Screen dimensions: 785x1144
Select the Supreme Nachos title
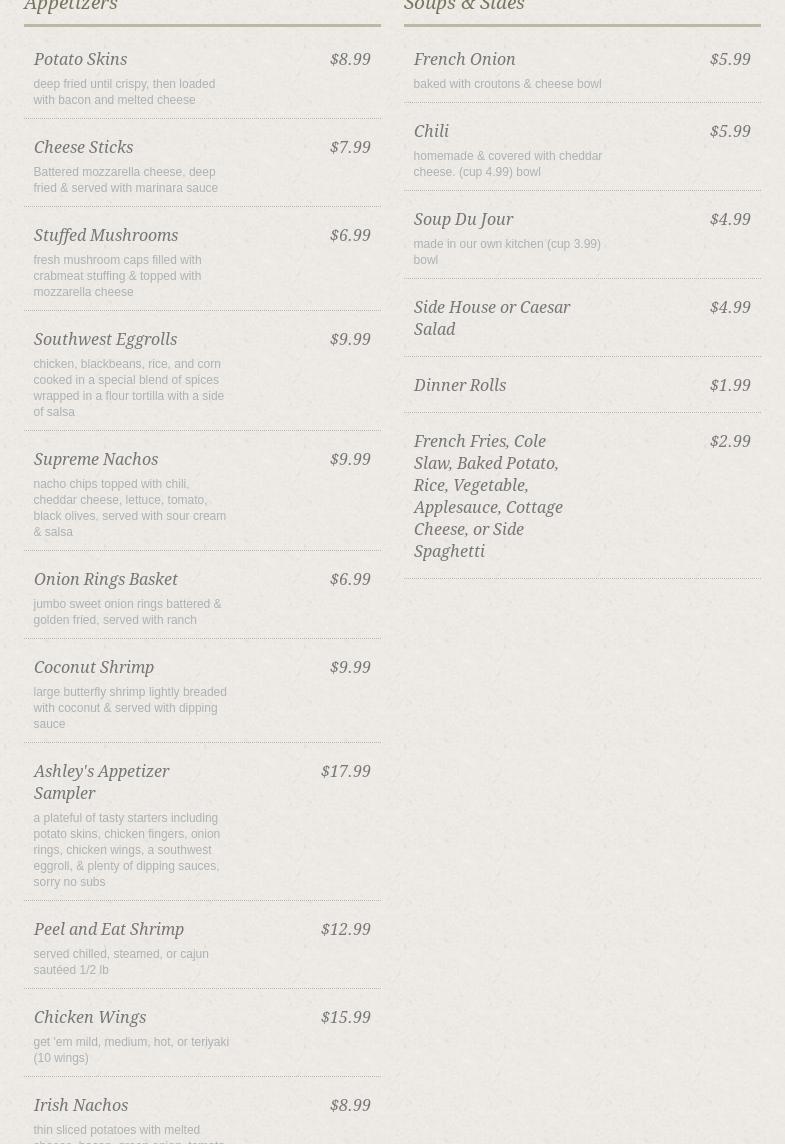pos(95,460)
